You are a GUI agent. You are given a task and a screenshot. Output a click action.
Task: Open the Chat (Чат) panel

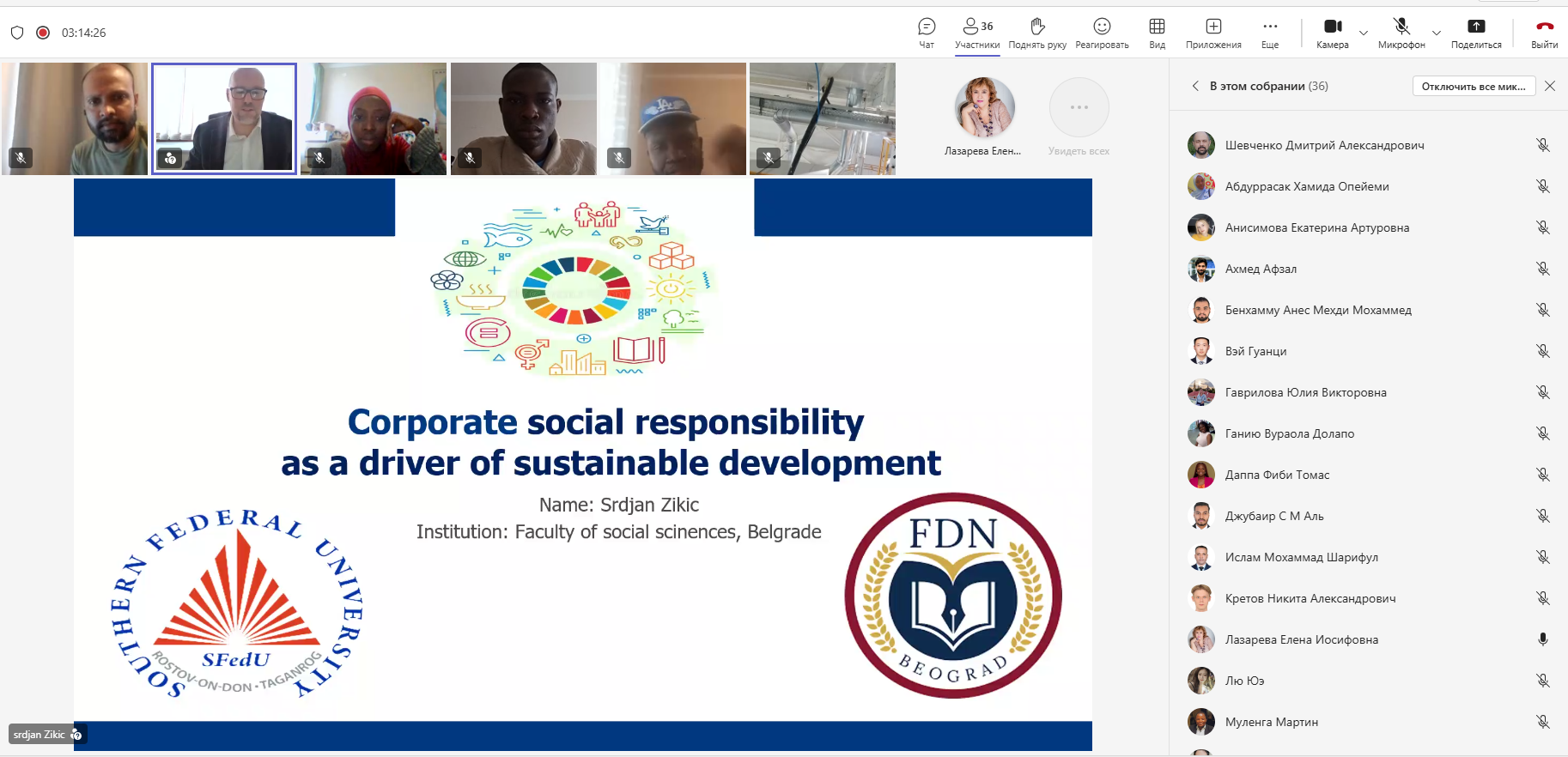927,27
